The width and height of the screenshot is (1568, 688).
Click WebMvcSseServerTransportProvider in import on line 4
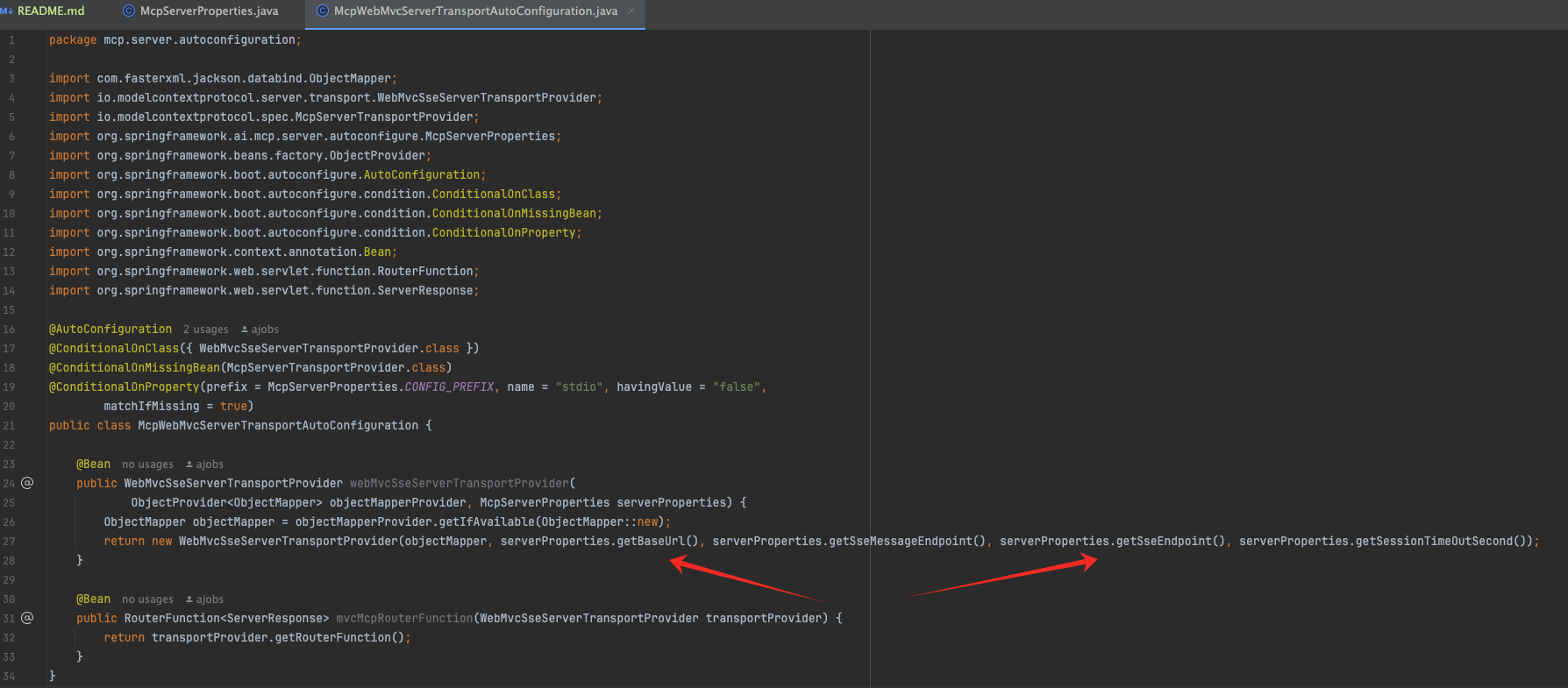pos(487,98)
